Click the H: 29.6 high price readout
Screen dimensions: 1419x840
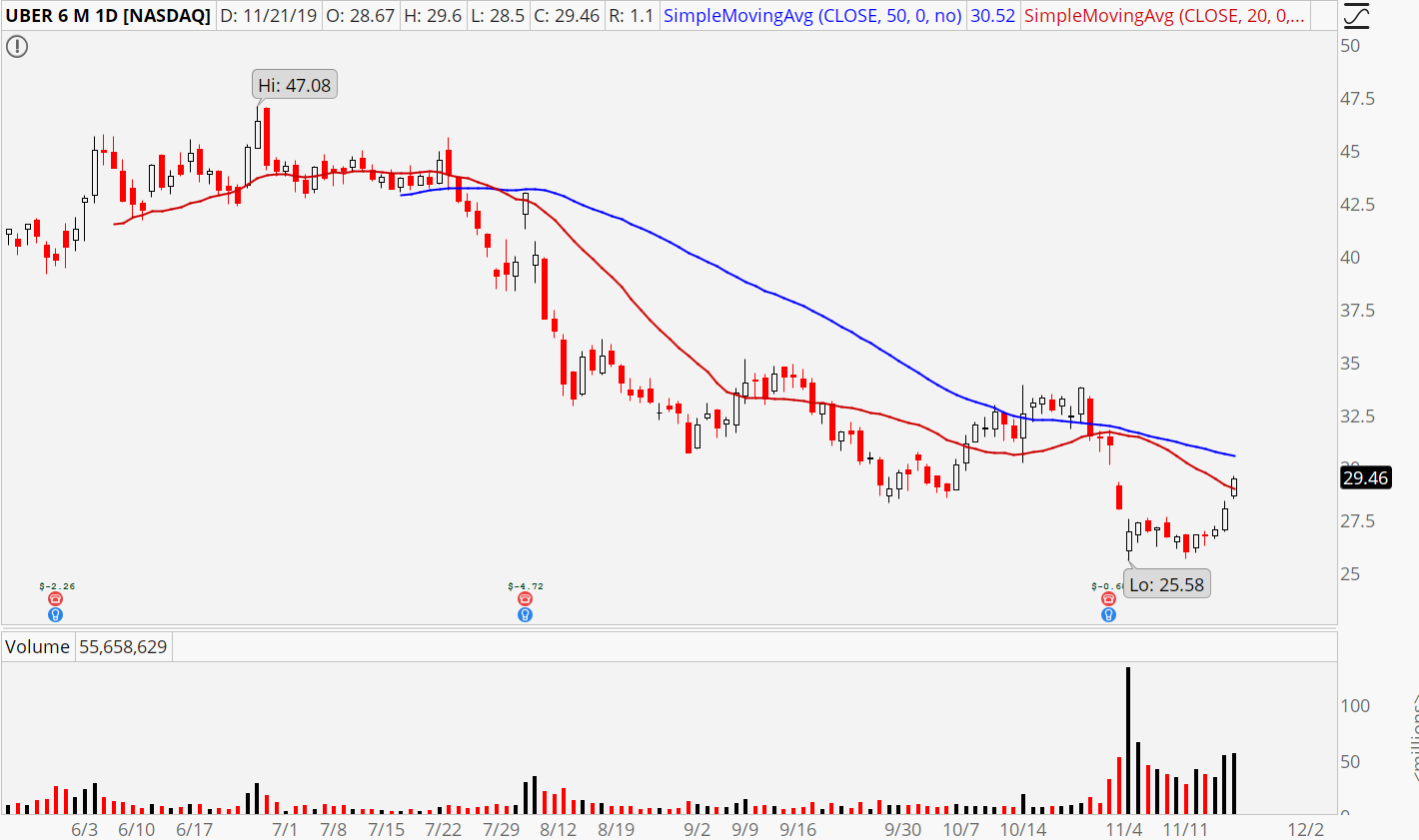pyautogui.click(x=433, y=16)
